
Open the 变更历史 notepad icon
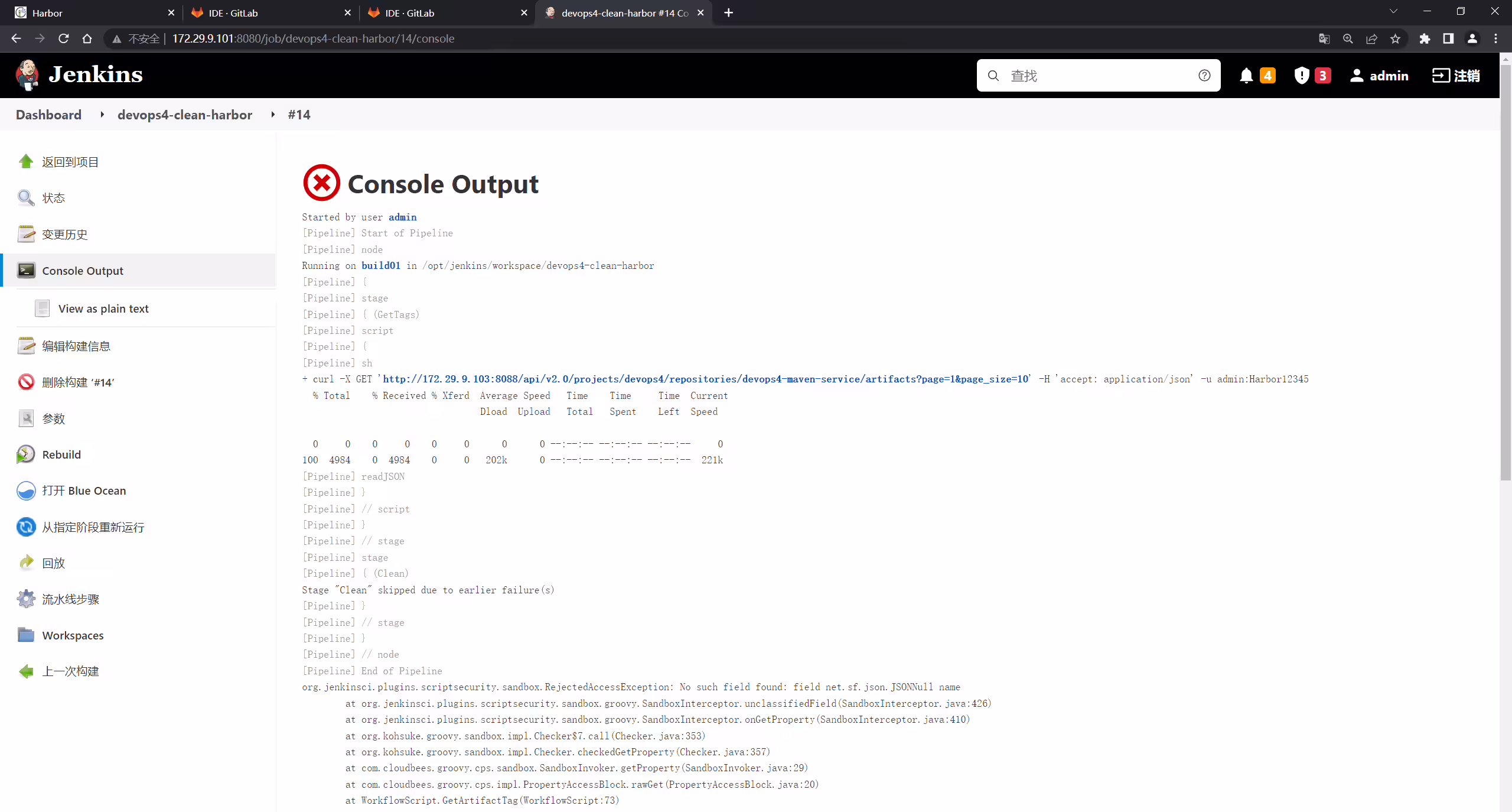point(26,234)
